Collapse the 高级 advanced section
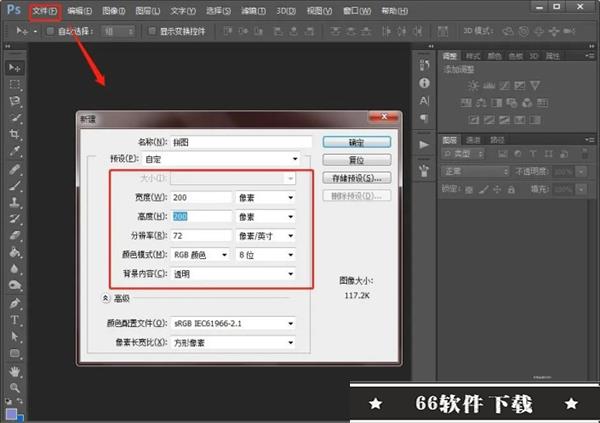 (x=106, y=298)
